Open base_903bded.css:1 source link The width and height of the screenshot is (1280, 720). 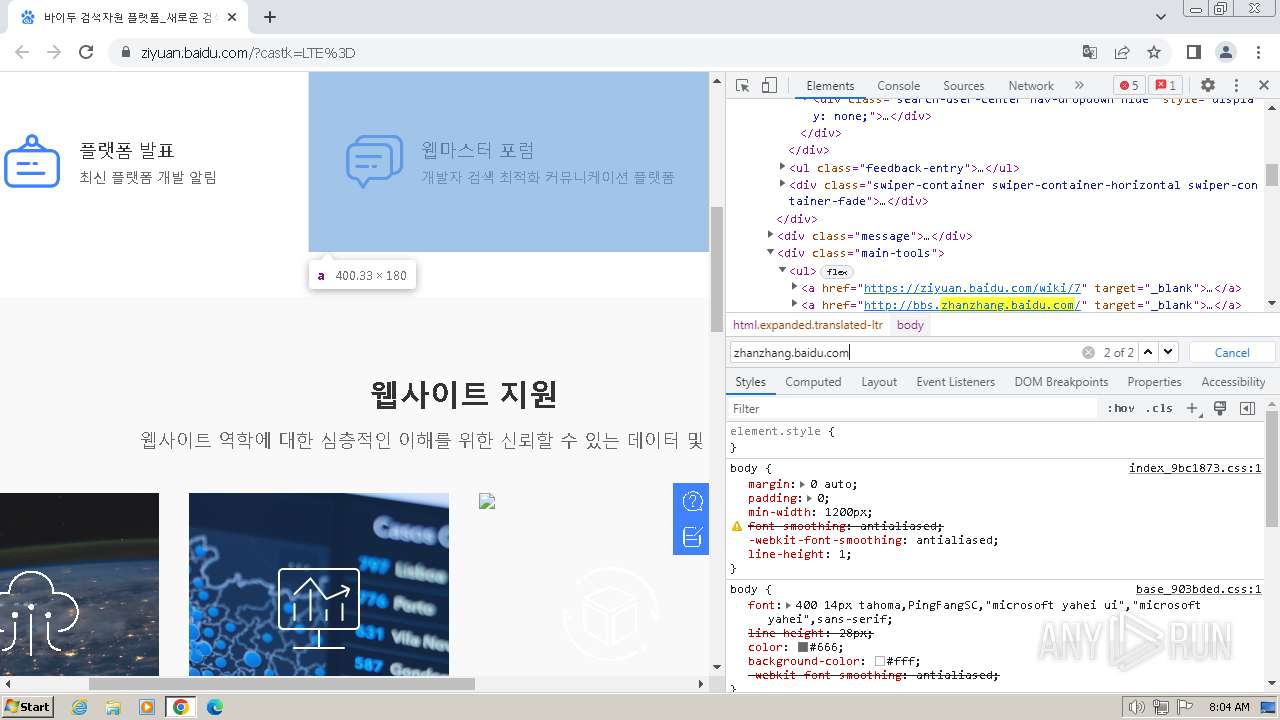click(x=1198, y=589)
